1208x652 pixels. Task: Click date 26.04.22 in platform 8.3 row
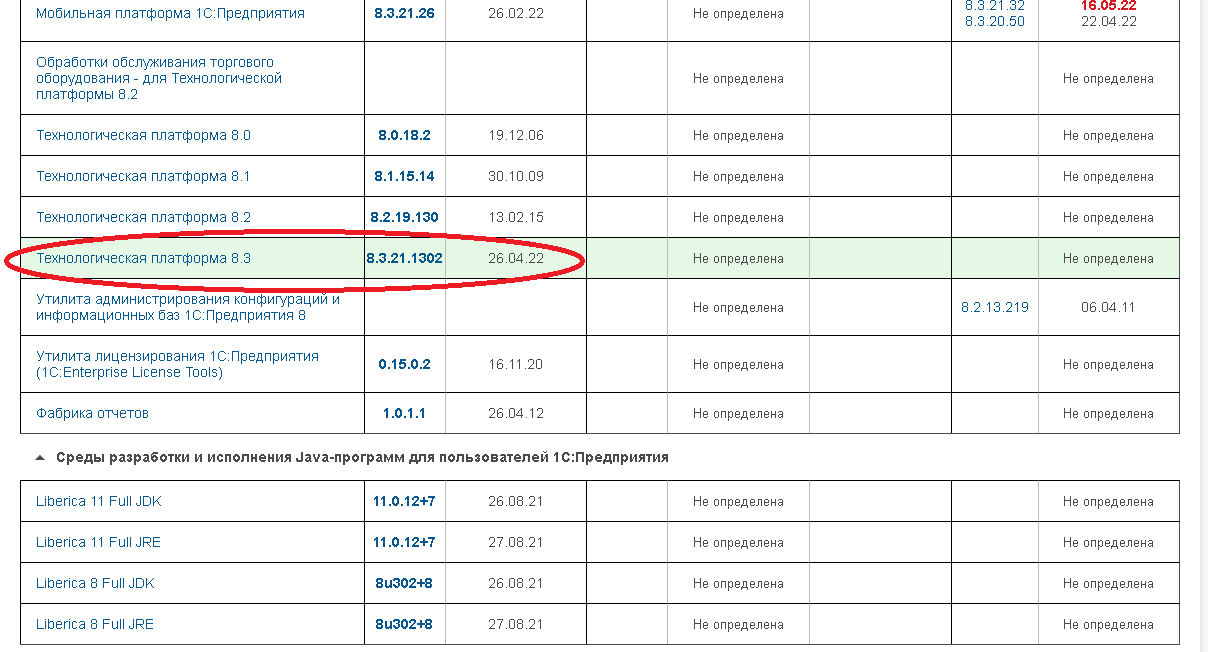[516, 258]
